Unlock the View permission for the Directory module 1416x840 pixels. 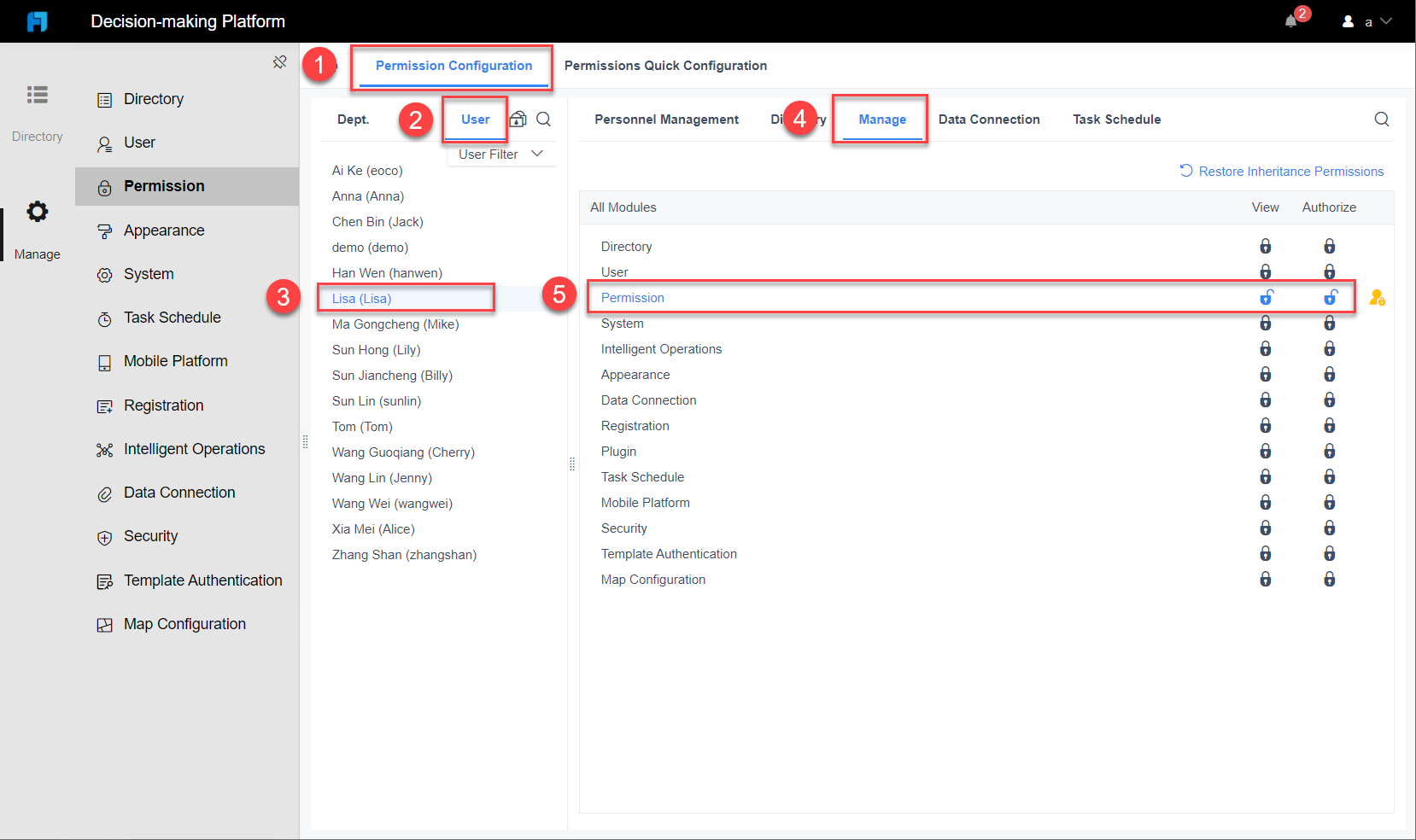pos(1266,246)
